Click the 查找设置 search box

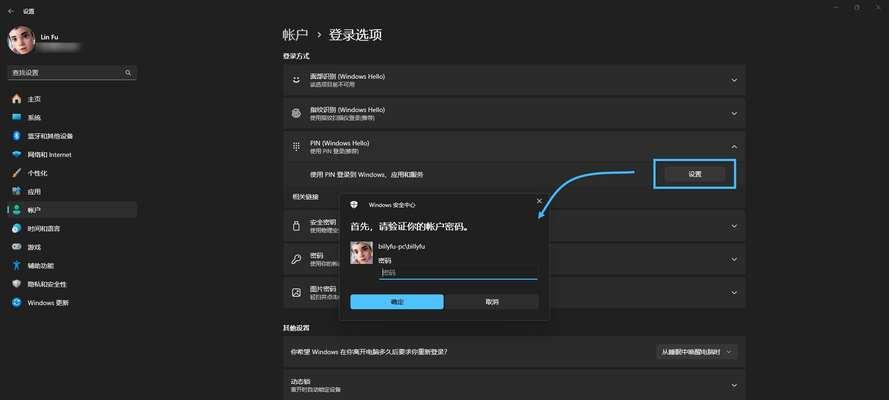(72, 73)
